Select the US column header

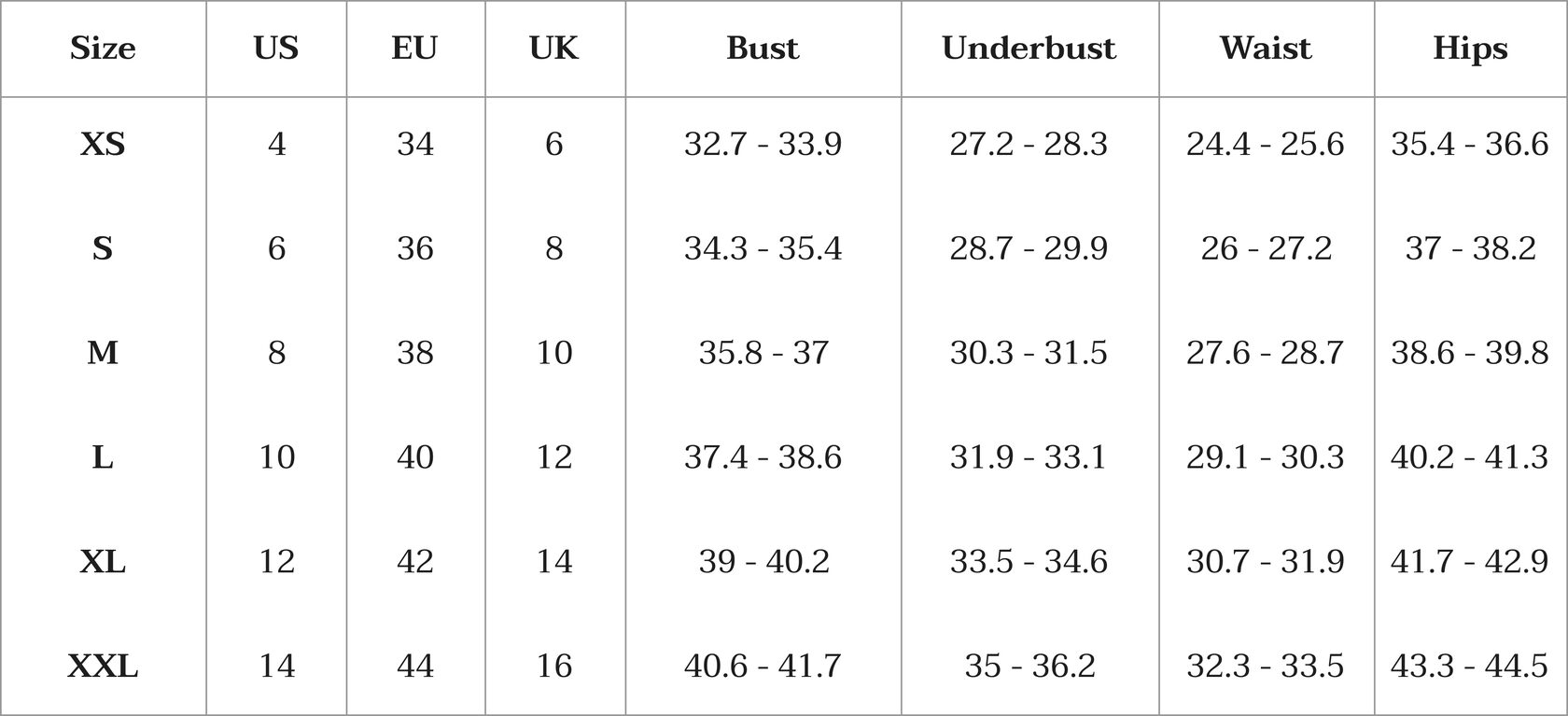click(x=276, y=49)
